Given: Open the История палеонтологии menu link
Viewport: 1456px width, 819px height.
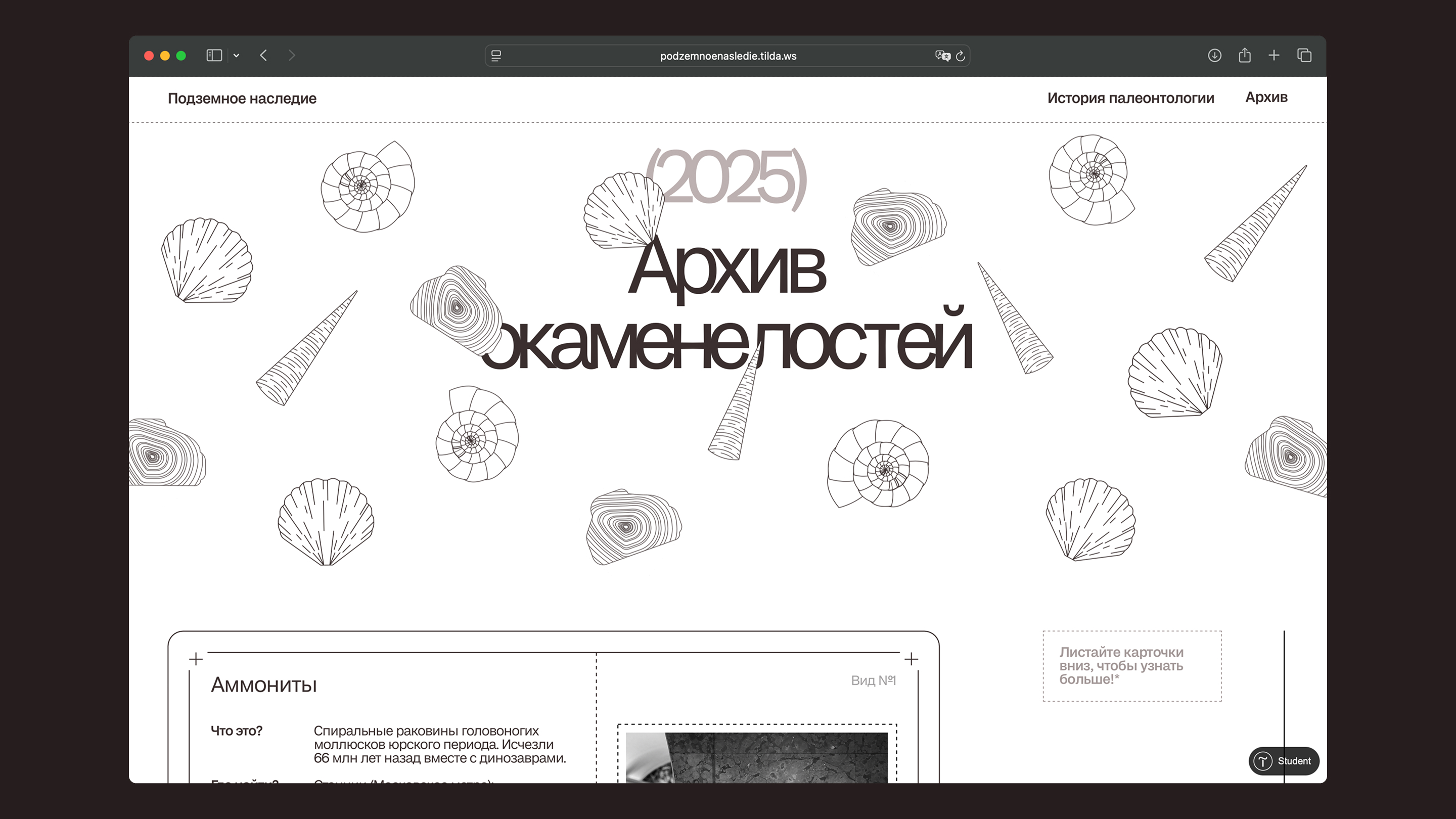Looking at the screenshot, I should pos(1130,99).
